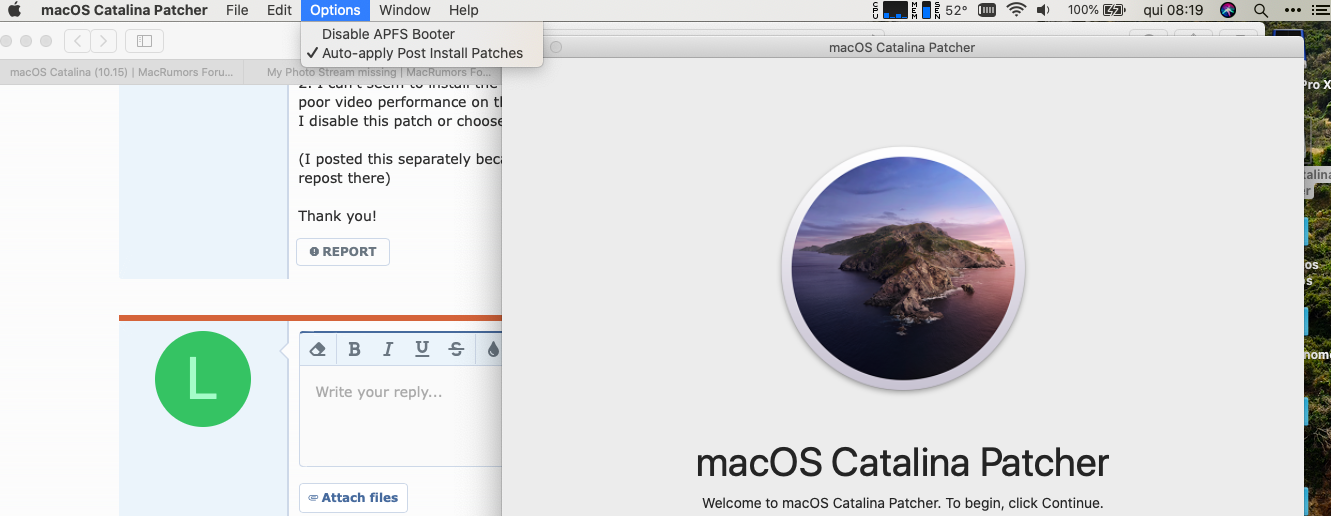Viewport: 1331px width, 516px height.
Task: Click the green L user avatar
Action: tap(203, 379)
